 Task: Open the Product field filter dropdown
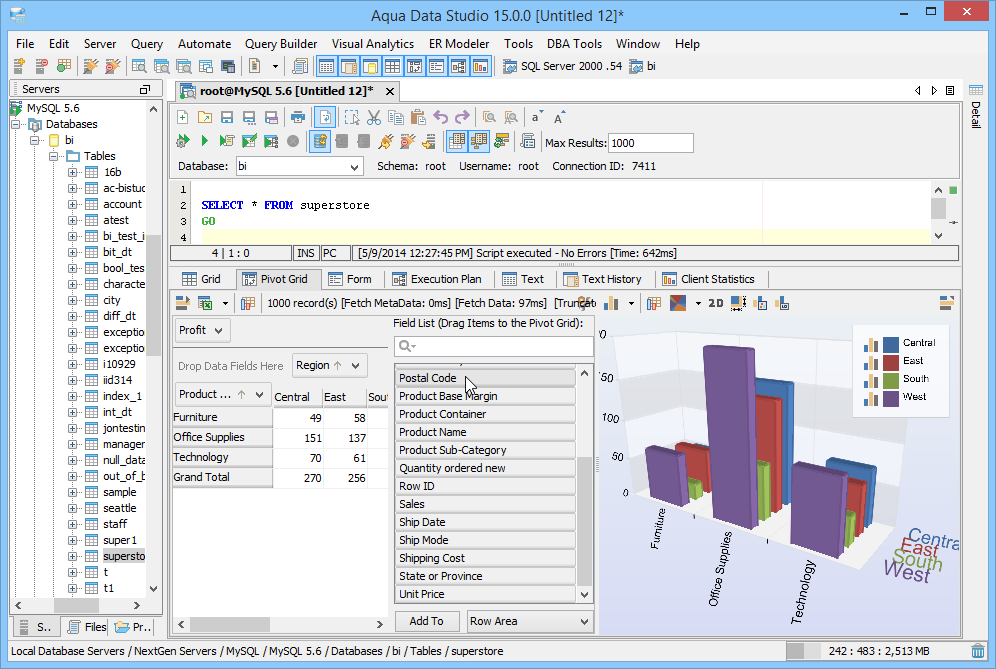coord(259,395)
